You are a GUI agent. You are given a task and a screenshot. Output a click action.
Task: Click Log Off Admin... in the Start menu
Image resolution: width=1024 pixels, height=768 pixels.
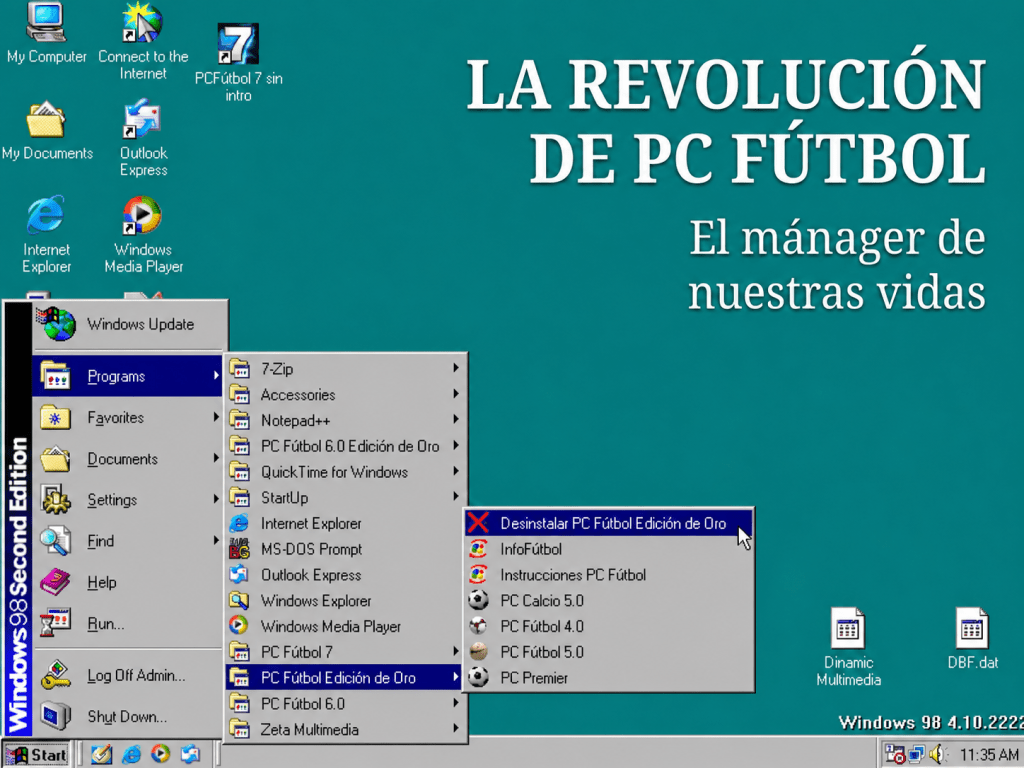[x=128, y=675]
